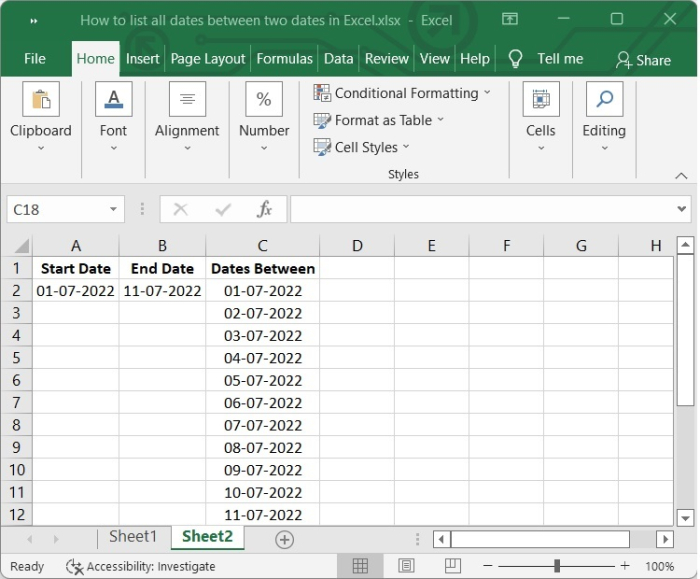Open the Editing search icon
The width and height of the screenshot is (700, 579).
604,100
